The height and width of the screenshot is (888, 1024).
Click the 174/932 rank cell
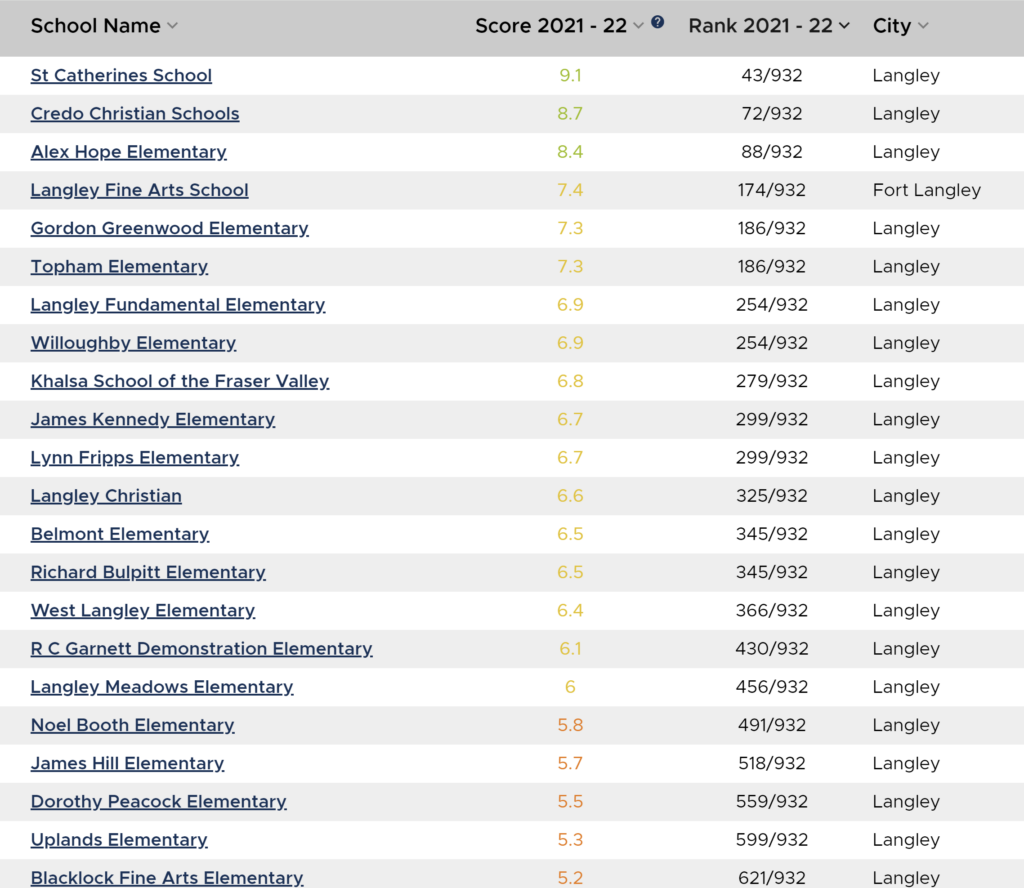coord(772,190)
